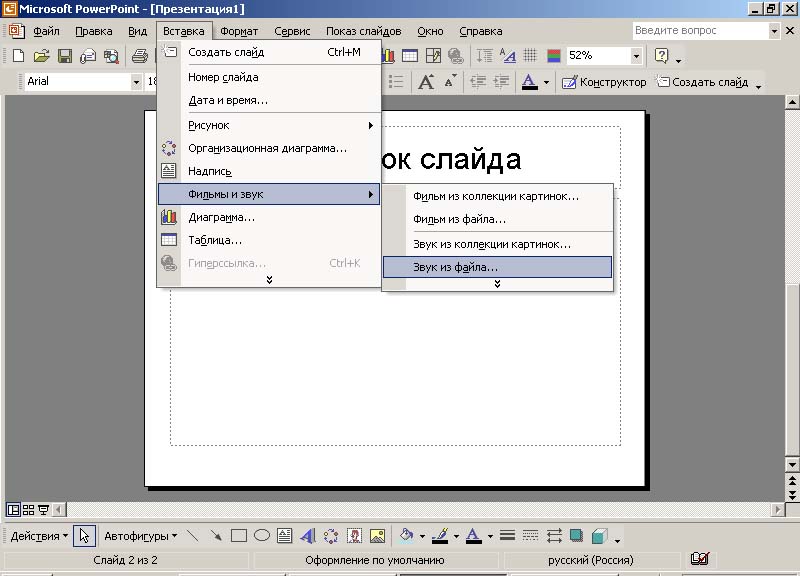Switch to Normal view icon
The width and height of the screenshot is (800, 576).
[x=13, y=509]
